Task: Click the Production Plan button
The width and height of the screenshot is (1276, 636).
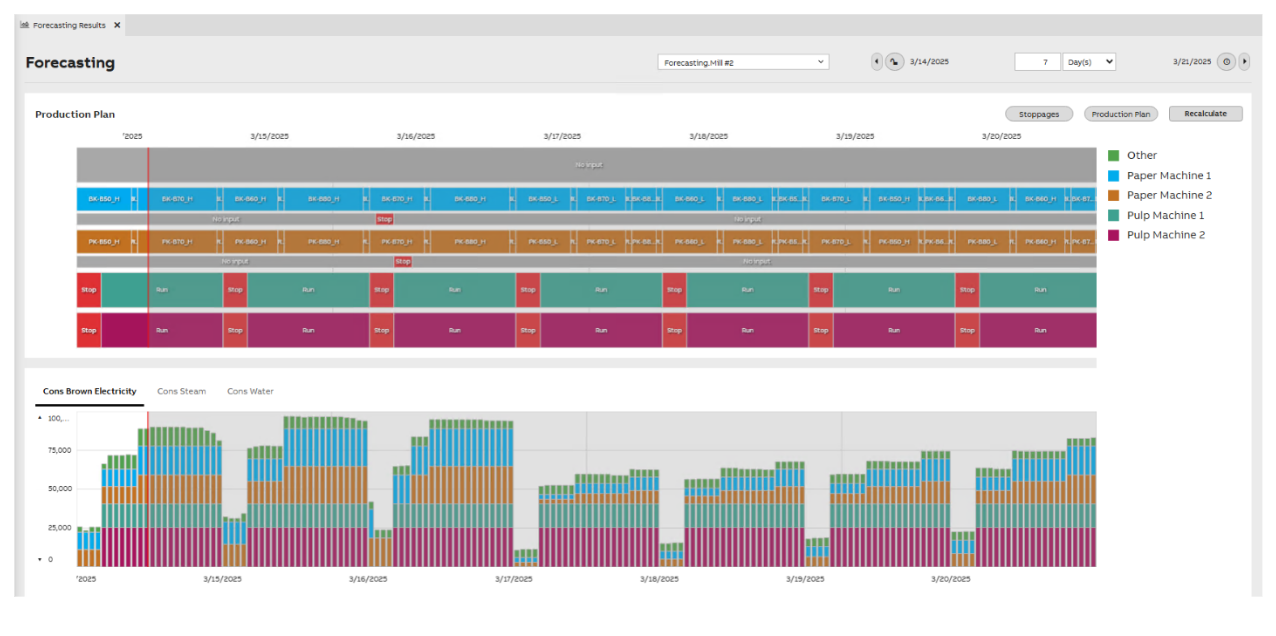Action: (x=1121, y=114)
